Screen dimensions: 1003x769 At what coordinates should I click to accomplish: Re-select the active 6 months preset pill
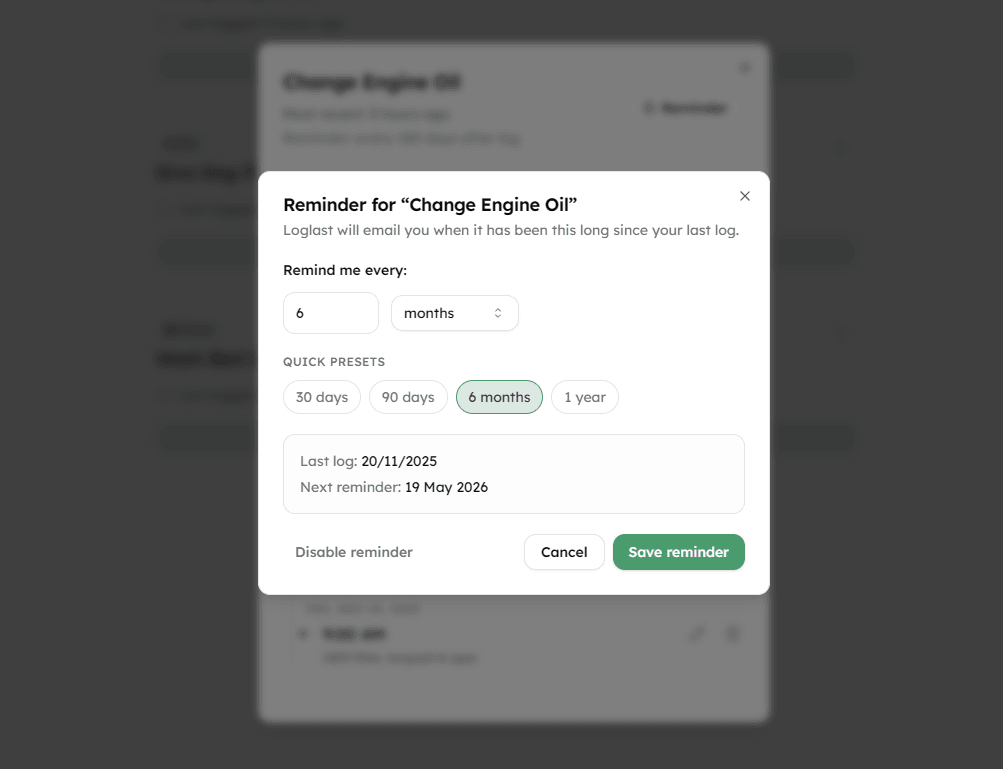click(498, 397)
